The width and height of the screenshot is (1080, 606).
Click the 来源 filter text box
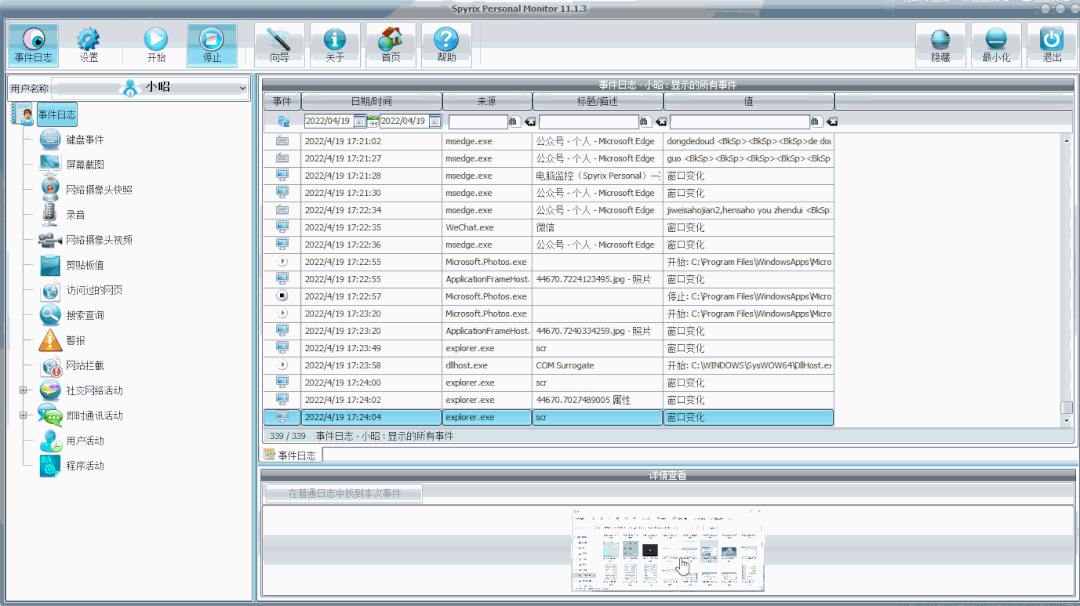[477, 122]
